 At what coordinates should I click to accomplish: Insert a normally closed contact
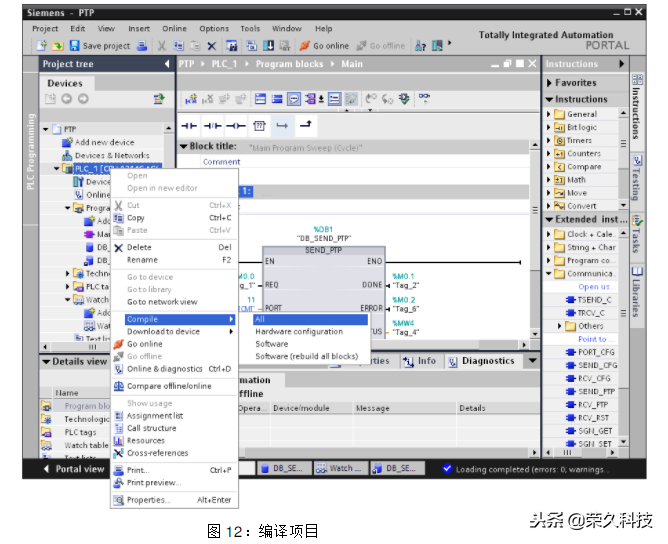[x=212, y=126]
